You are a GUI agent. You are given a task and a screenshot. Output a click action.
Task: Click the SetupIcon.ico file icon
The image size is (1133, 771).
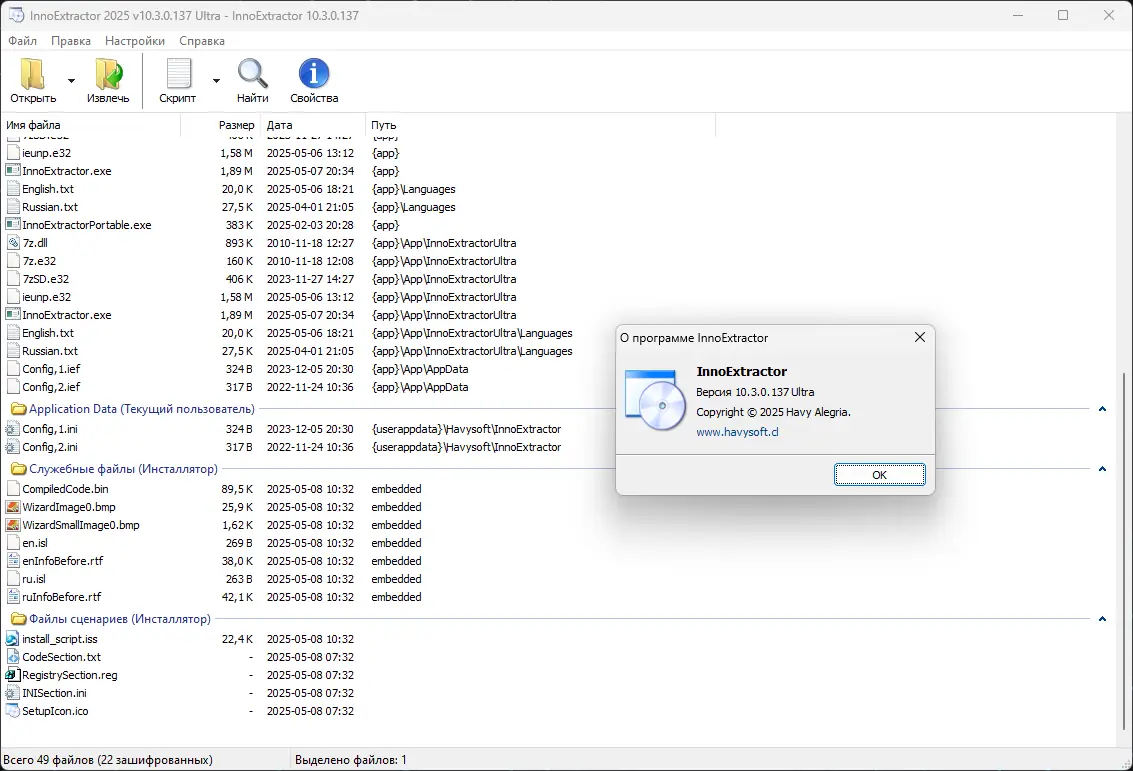(11, 711)
